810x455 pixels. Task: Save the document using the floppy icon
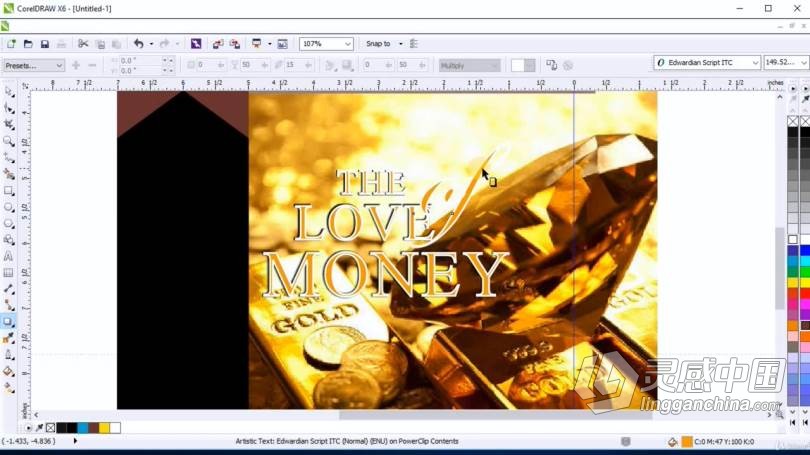click(x=45, y=44)
